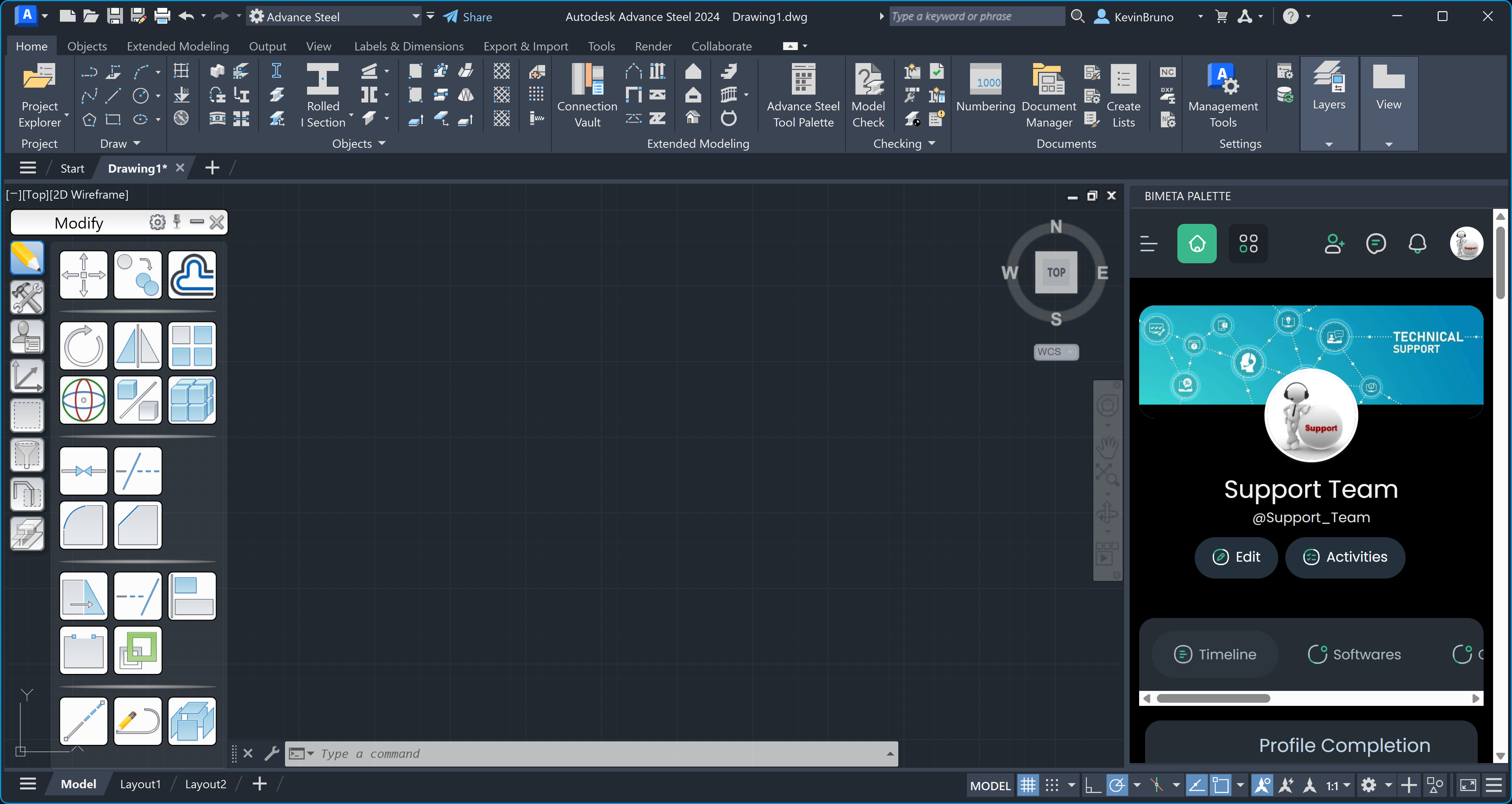Open the Modify palette settings gear
This screenshot has height=804, width=1512.
[157, 222]
